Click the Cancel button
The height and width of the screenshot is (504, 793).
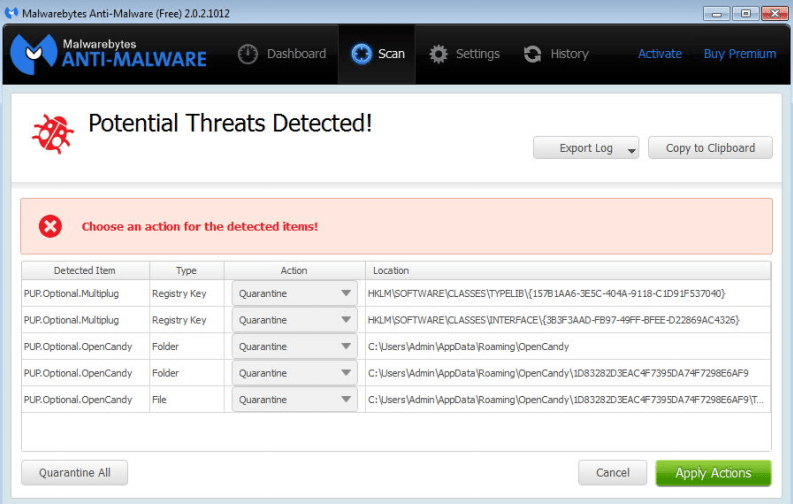pos(612,473)
